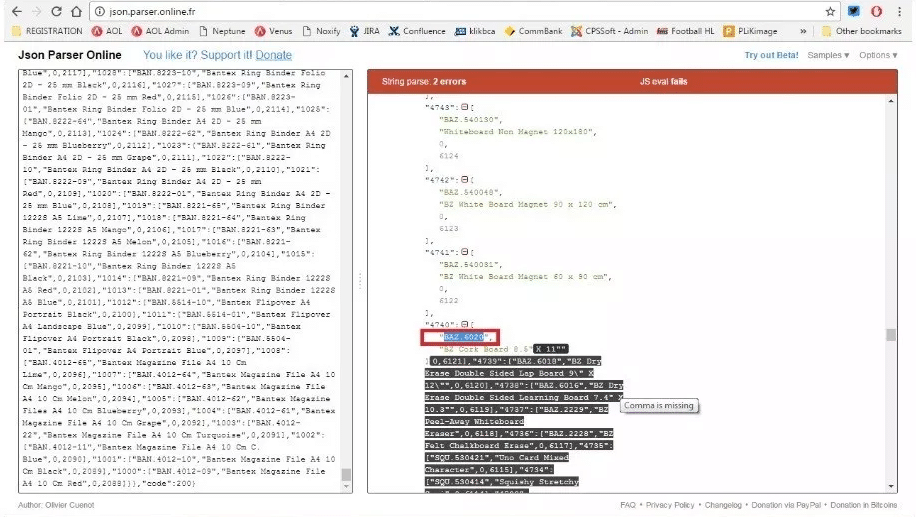Screen dimensions: 916x517
Task: Click the output panel vertical scrollbar thumb
Action: [890, 336]
